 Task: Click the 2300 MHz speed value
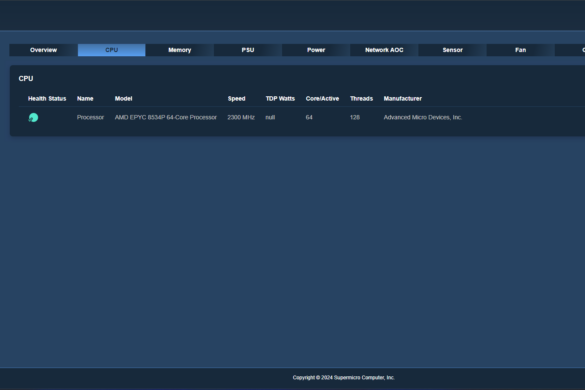coord(241,117)
